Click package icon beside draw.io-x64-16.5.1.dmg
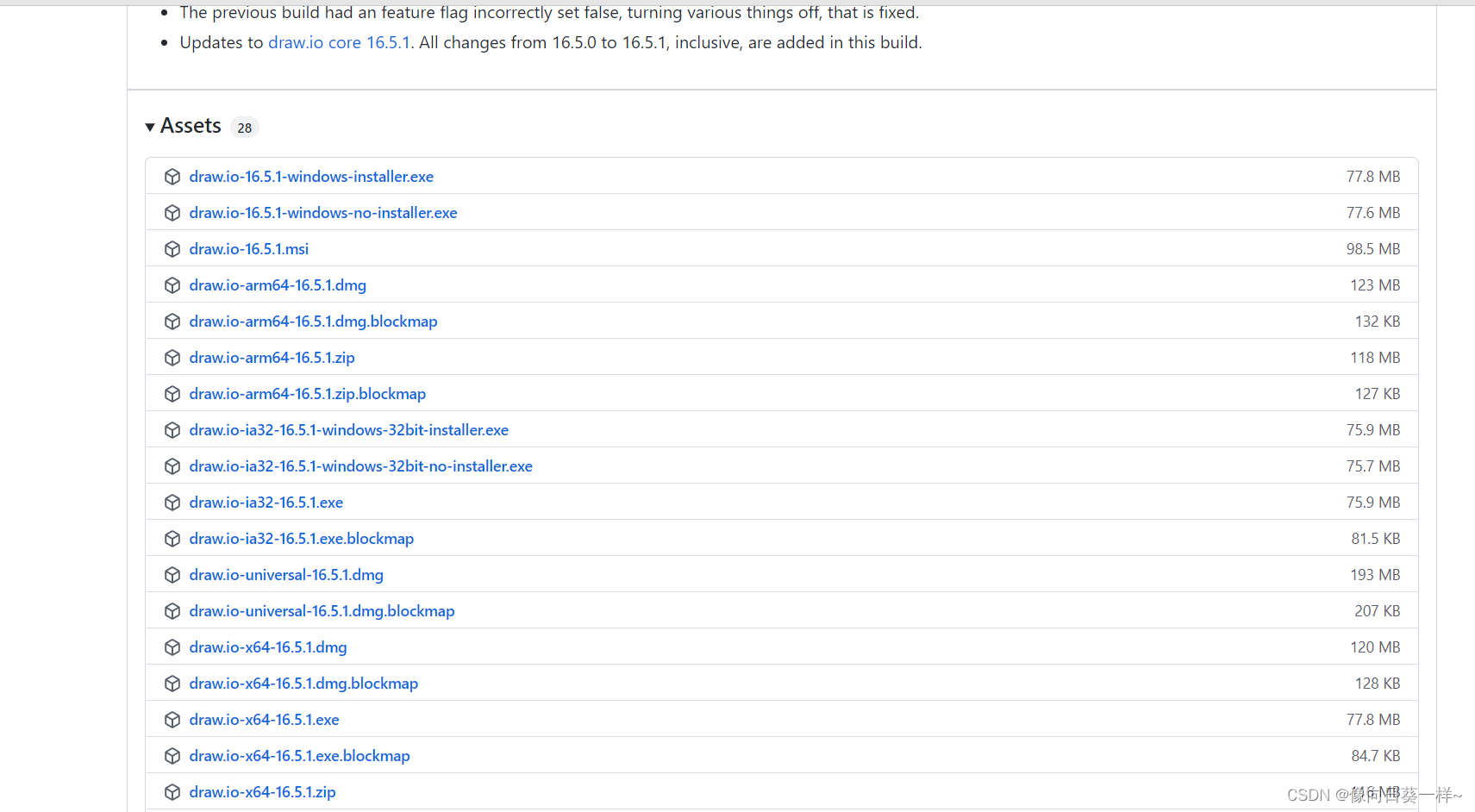 click(x=172, y=647)
